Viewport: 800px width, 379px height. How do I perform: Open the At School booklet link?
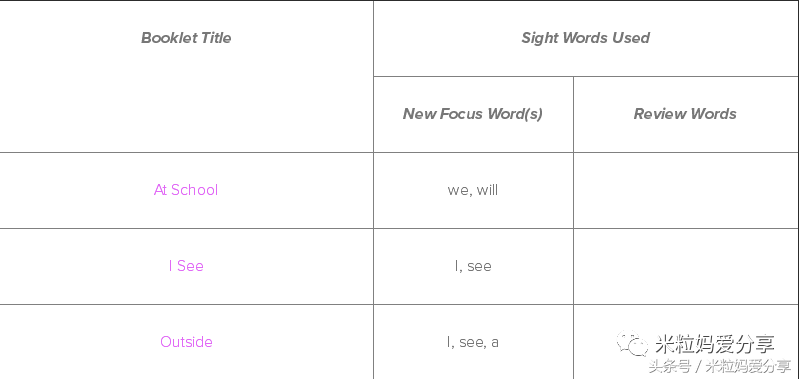[x=186, y=190]
